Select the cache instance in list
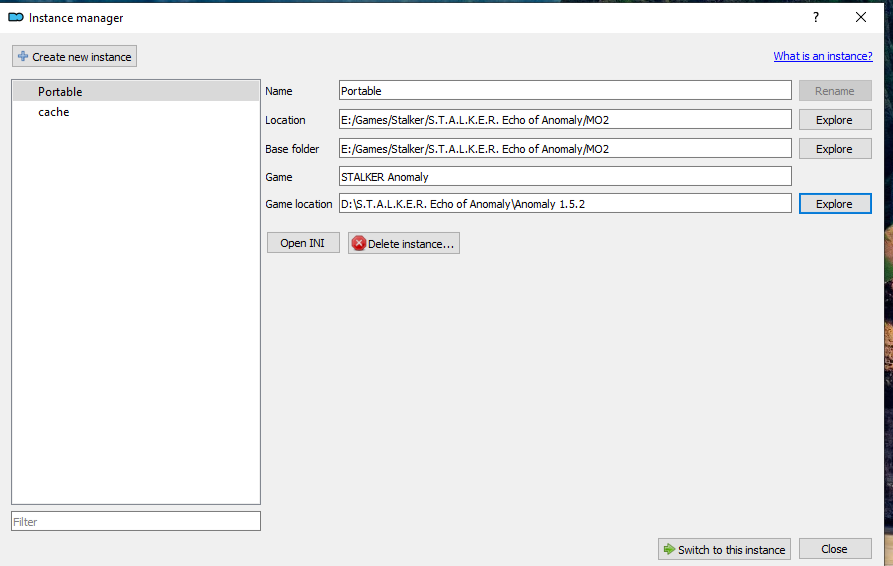The height and width of the screenshot is (566, 893). click(x=136, y=112)
